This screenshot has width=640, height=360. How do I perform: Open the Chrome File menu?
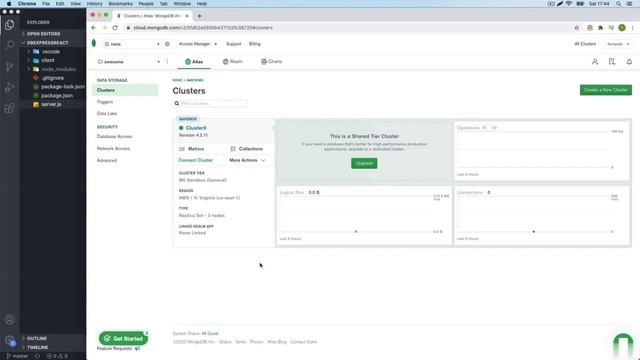click(46, 4)
